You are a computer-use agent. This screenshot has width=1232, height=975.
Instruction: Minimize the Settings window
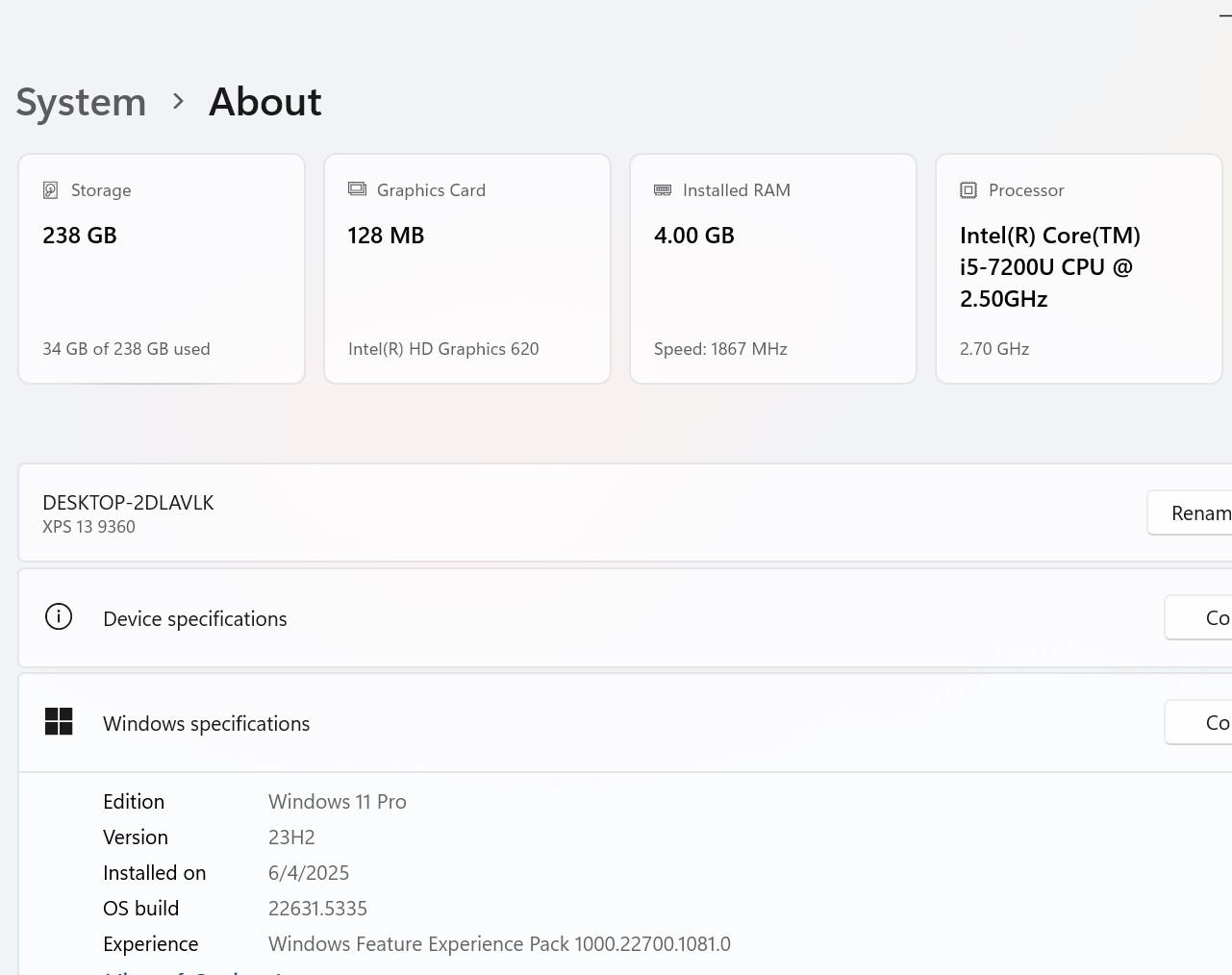(1224, 15)
